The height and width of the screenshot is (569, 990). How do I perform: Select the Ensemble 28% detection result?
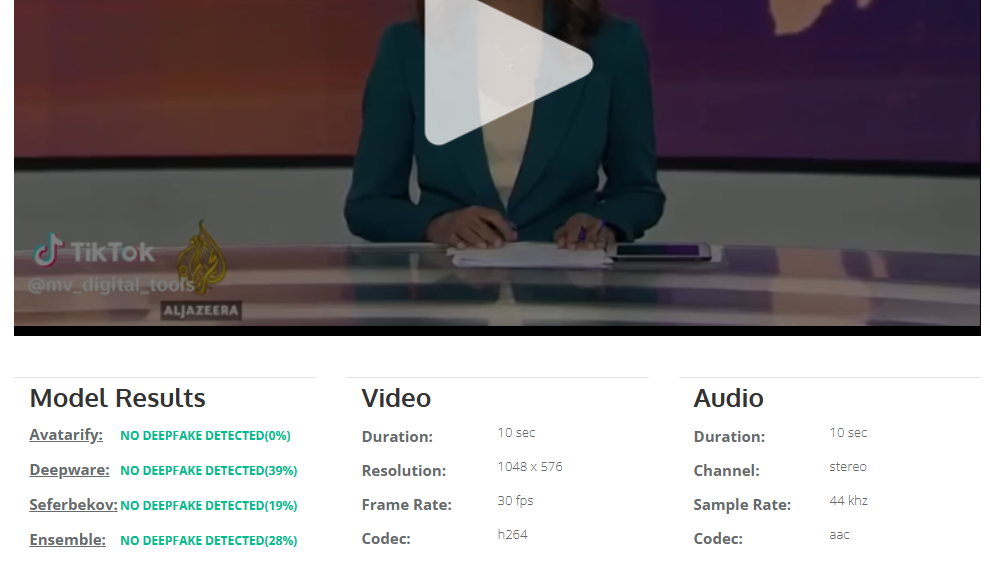208,541
